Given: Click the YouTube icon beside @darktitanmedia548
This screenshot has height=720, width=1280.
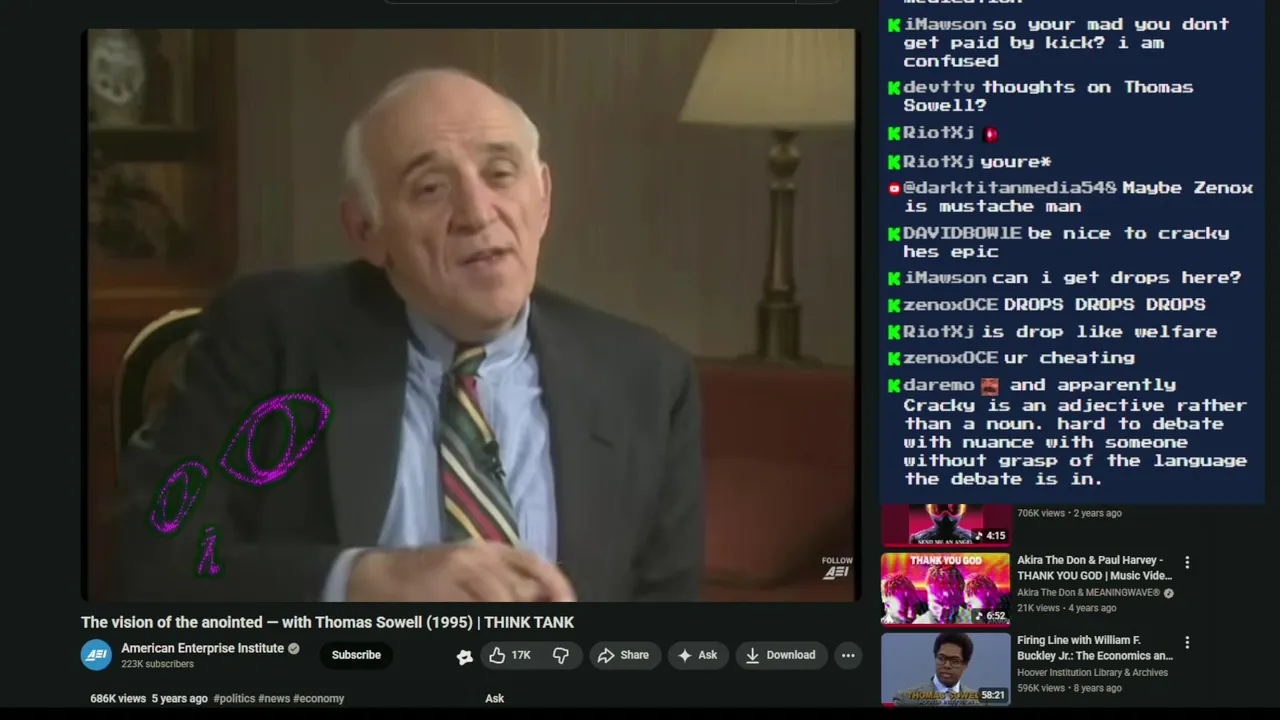Looking at the screenshot, I should pos(894,188).
